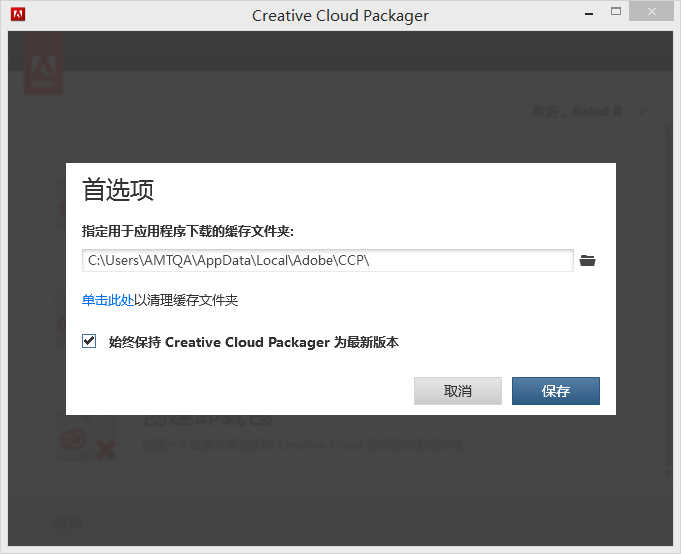Minimize the Creative Cloud Packager window

point(589,14)
